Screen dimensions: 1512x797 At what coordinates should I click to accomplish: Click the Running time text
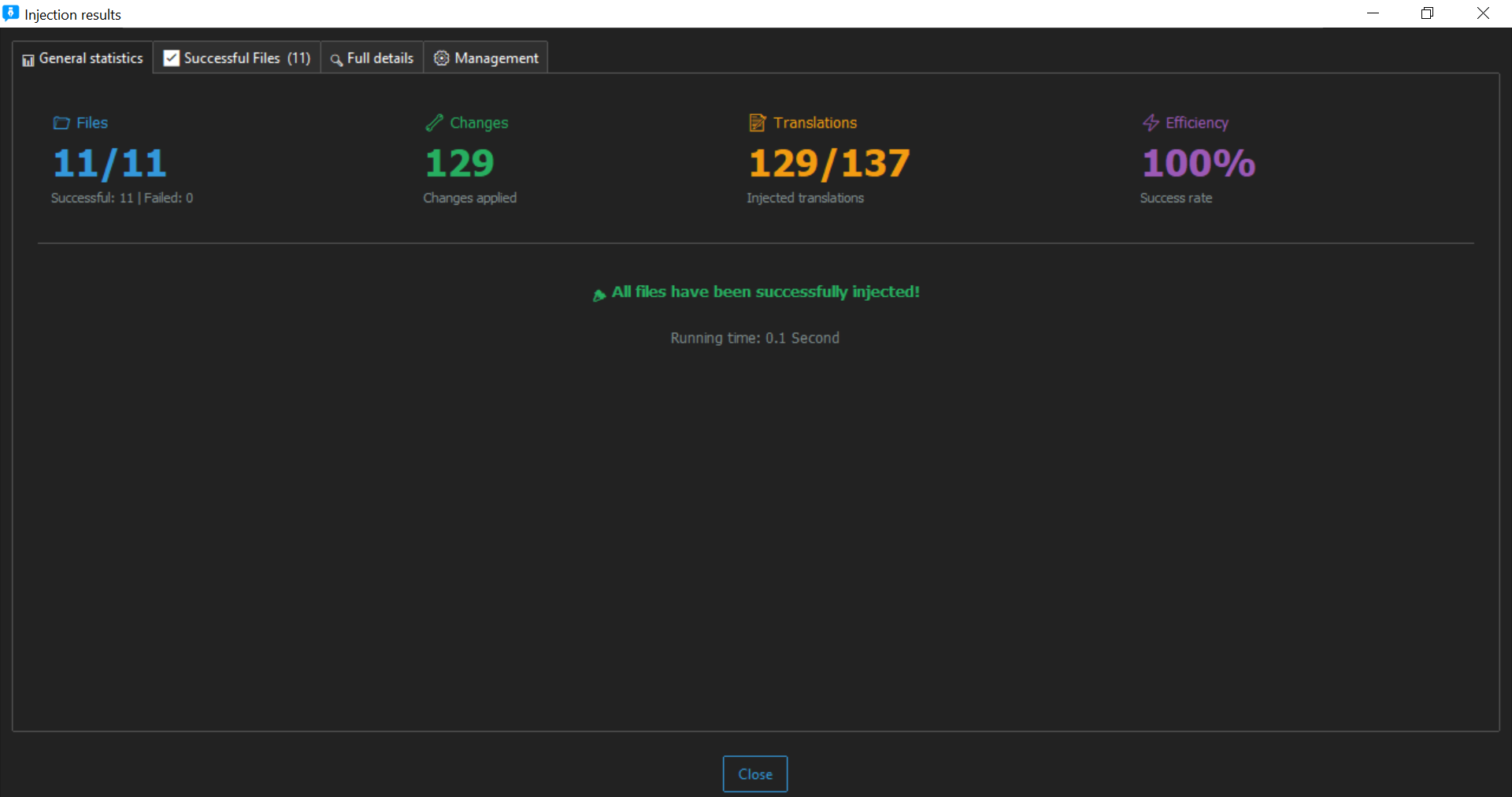(x=754, y=338)
